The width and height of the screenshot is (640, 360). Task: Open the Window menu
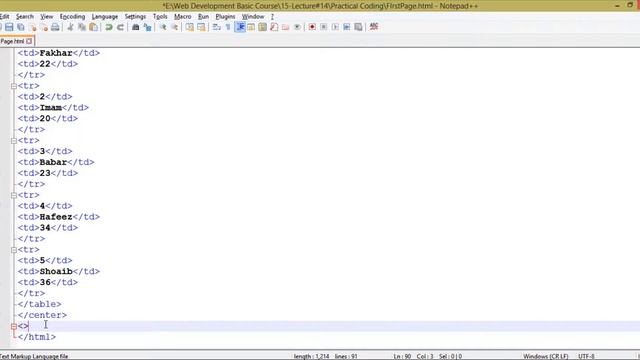coord(253,16)
